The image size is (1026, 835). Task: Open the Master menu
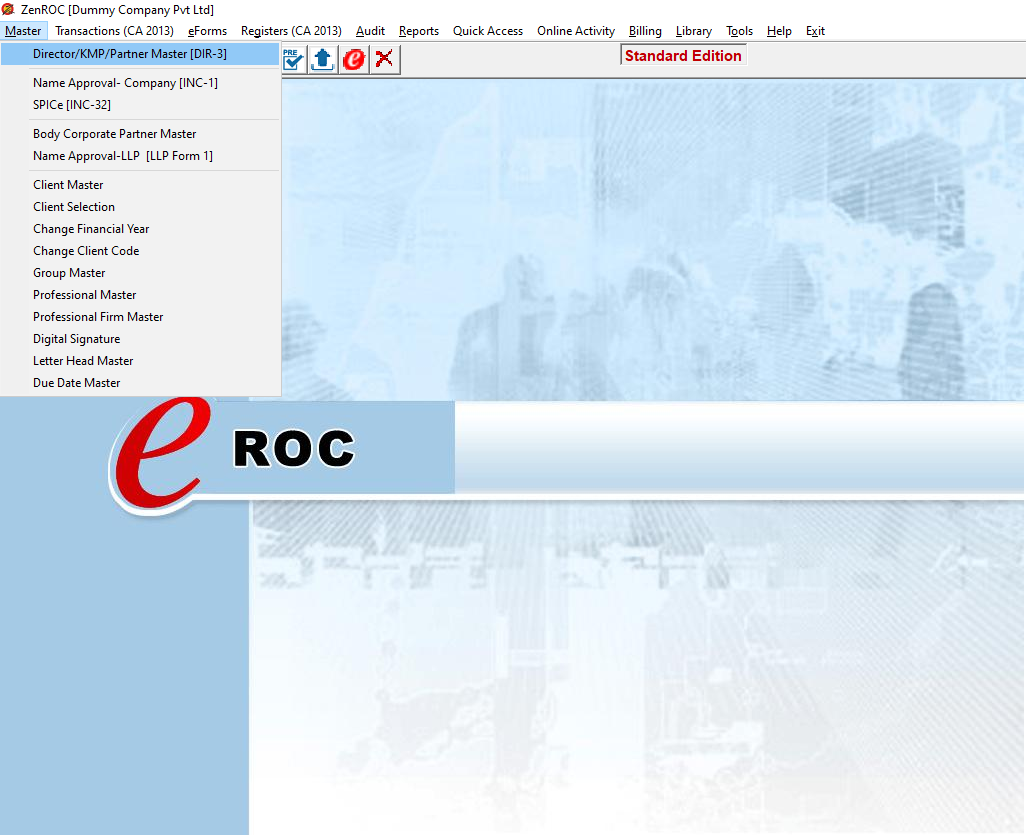(x=23, y=31)
